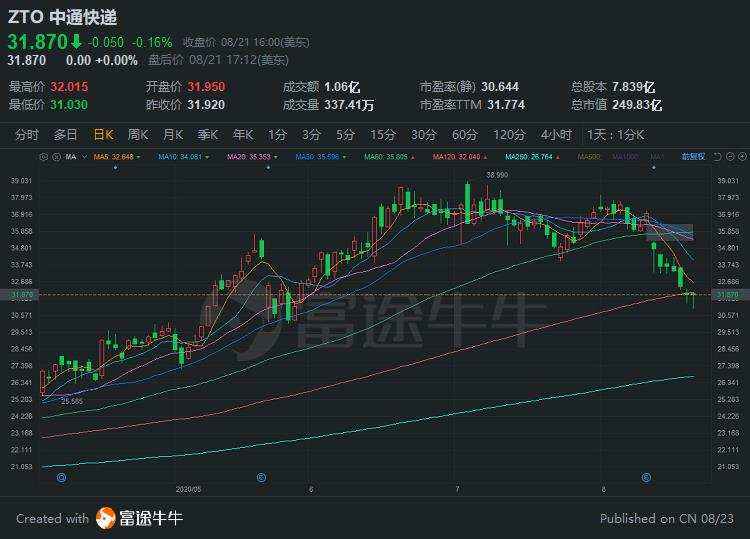Screen dimensions: 750x539
Task: Expand the MA indicator dropdown chevron
Action: [85, 157]
